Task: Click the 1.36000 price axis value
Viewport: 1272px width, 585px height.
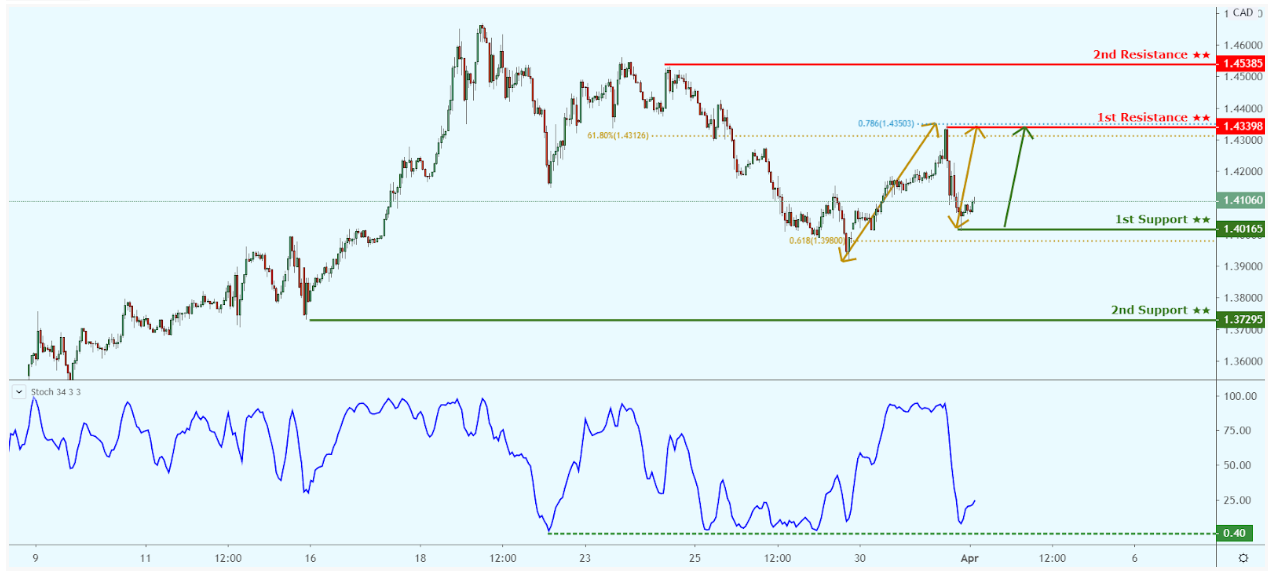Action: coord(1242,361)
